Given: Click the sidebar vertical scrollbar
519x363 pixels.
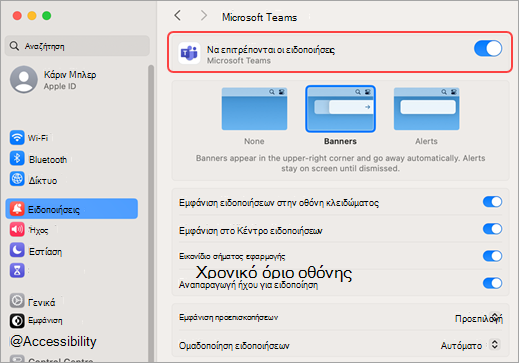Looking at the screenshot, I should pos(151,213).
